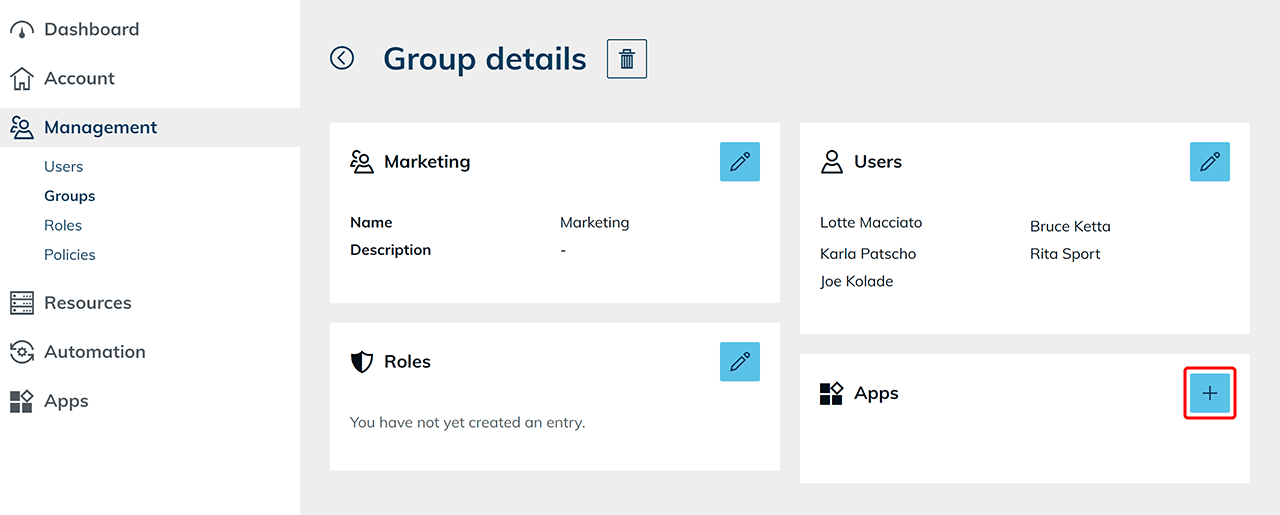Click the Dashboard gauge icon in sidebar
Viewport: 1280px width, 515px height.
tap(21, 30)
